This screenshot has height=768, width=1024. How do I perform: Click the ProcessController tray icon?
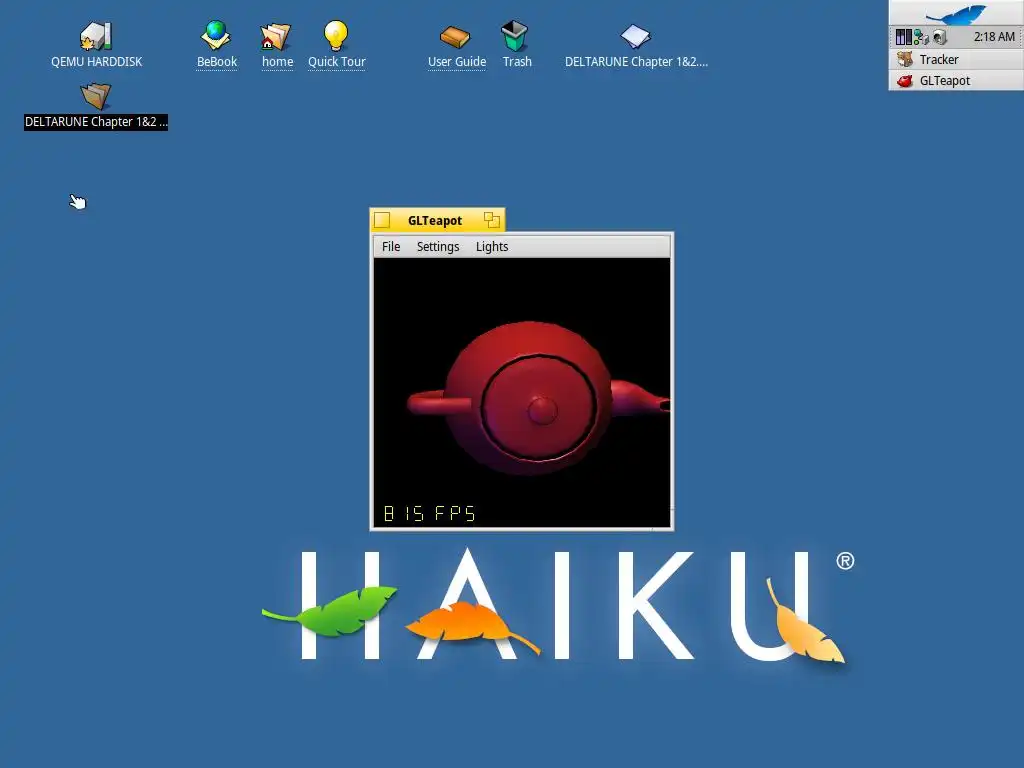pyautogui.click(x=903, y=37)
